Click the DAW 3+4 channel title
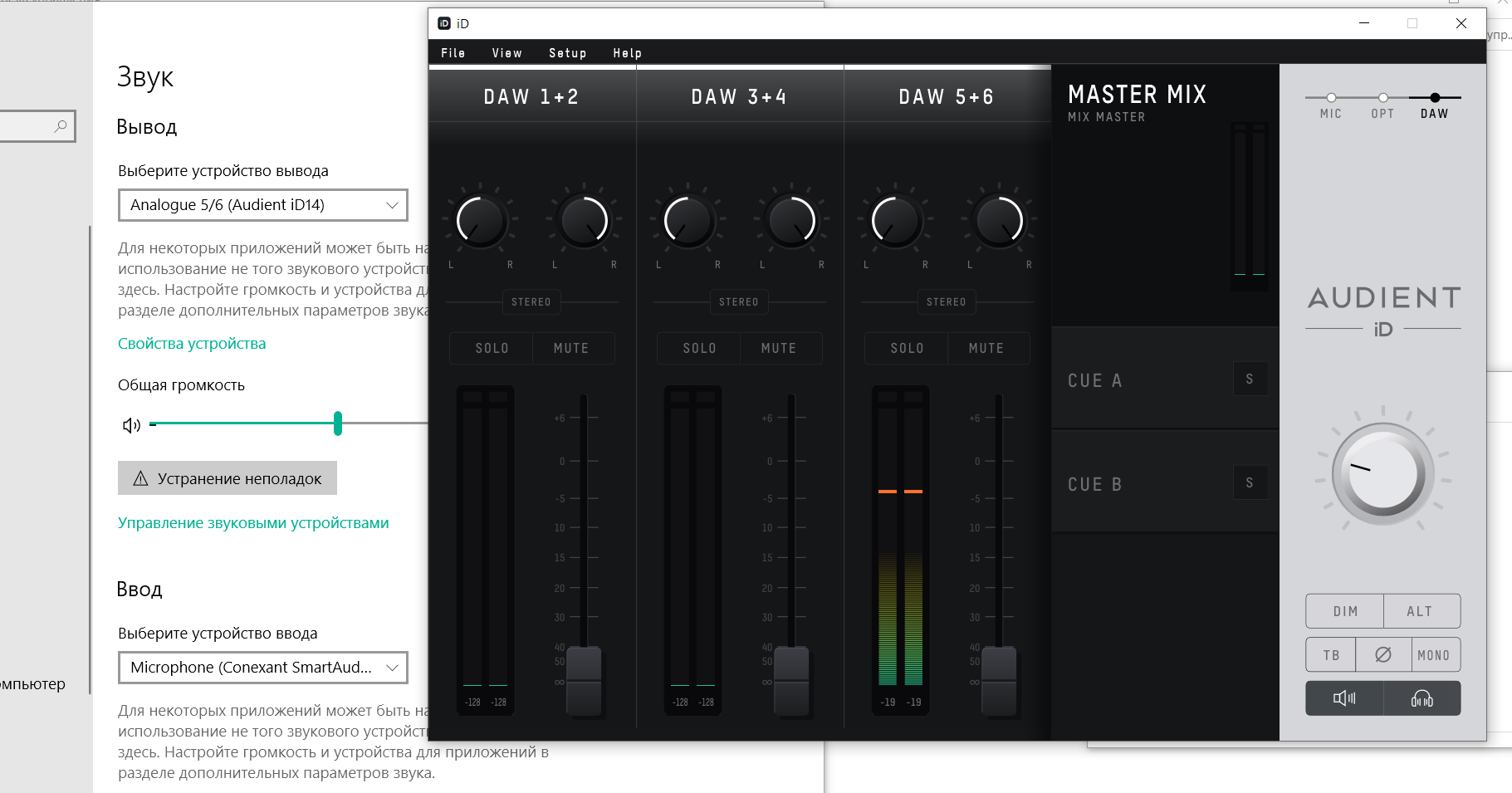 (x=739, y=97)
